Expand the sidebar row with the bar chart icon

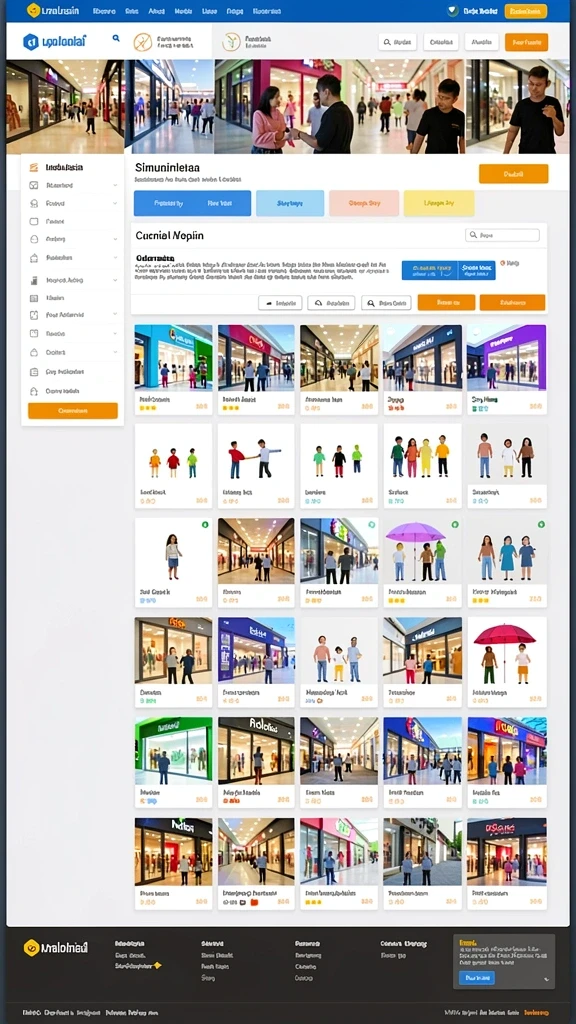(72, 280)
